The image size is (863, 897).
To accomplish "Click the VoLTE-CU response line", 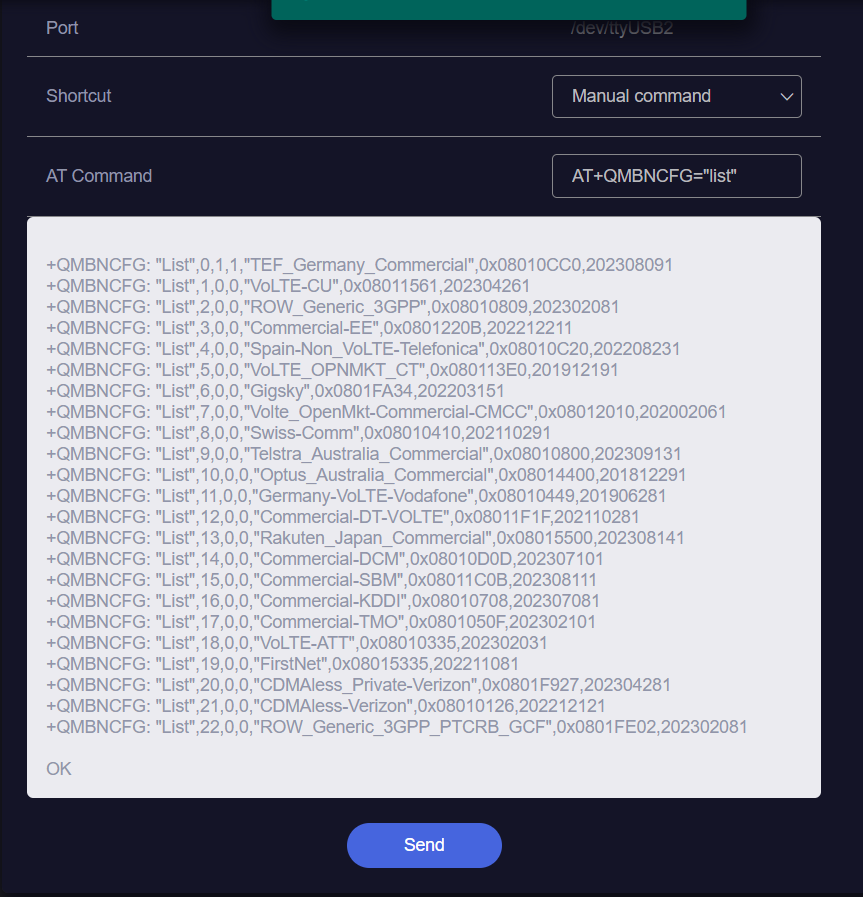I will coord(288,286).
